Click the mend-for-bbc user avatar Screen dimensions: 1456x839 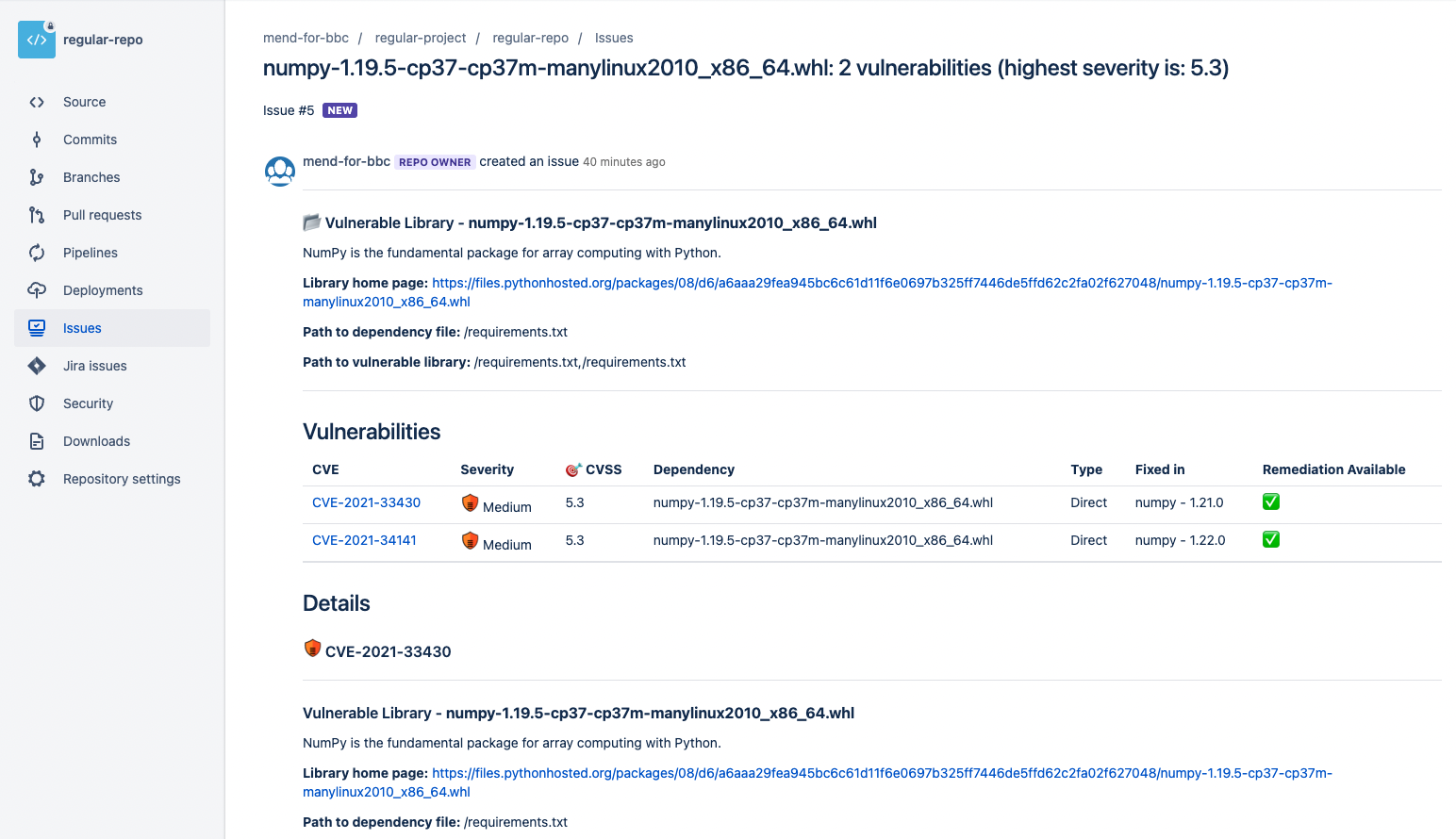280,172
